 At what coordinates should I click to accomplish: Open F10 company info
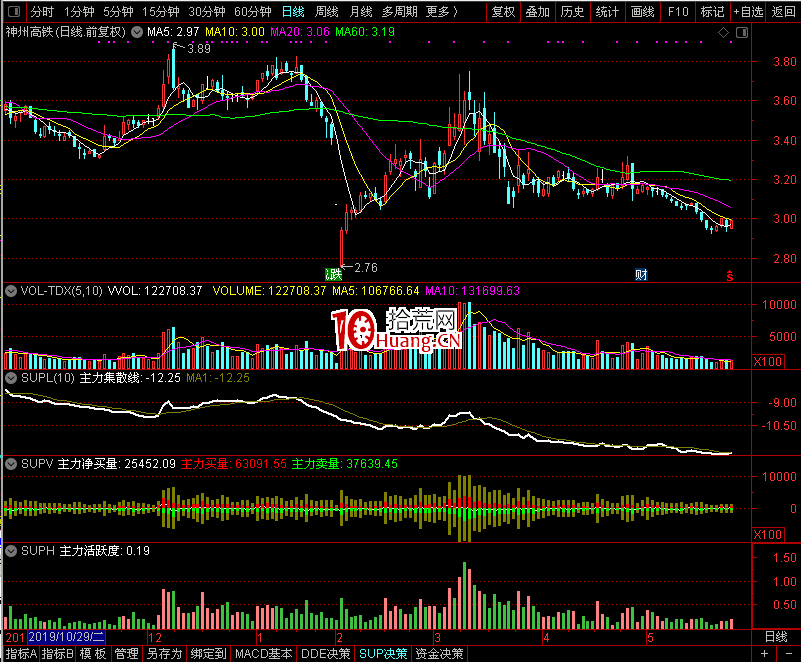(x=677, y=11)
